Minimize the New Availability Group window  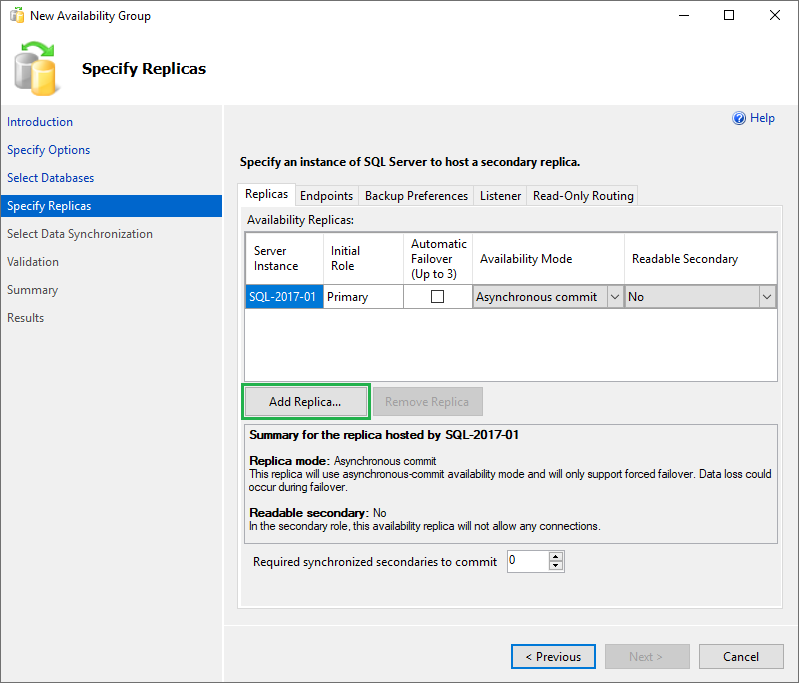tap(684, 15)
